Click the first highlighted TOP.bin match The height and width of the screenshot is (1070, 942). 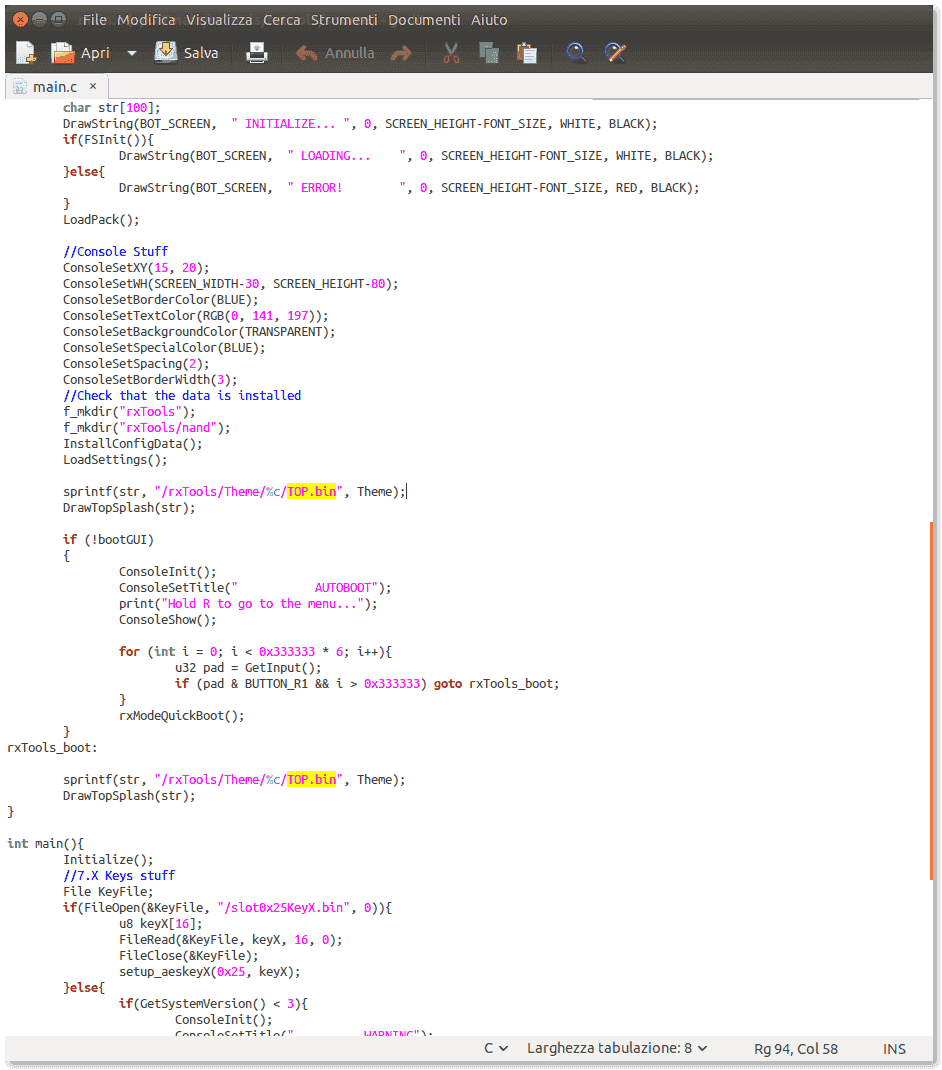(311, 491)
